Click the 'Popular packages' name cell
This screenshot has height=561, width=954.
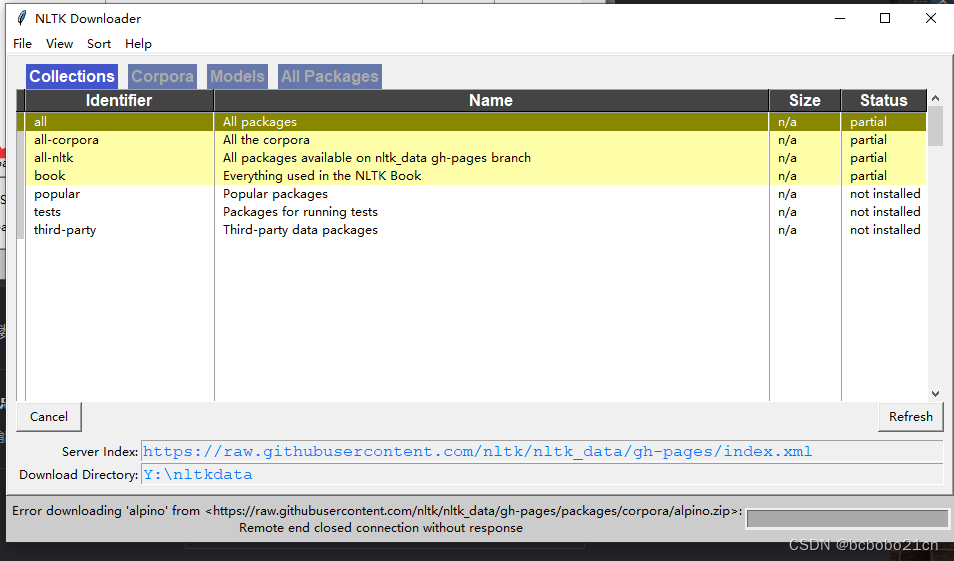[275, 194]
